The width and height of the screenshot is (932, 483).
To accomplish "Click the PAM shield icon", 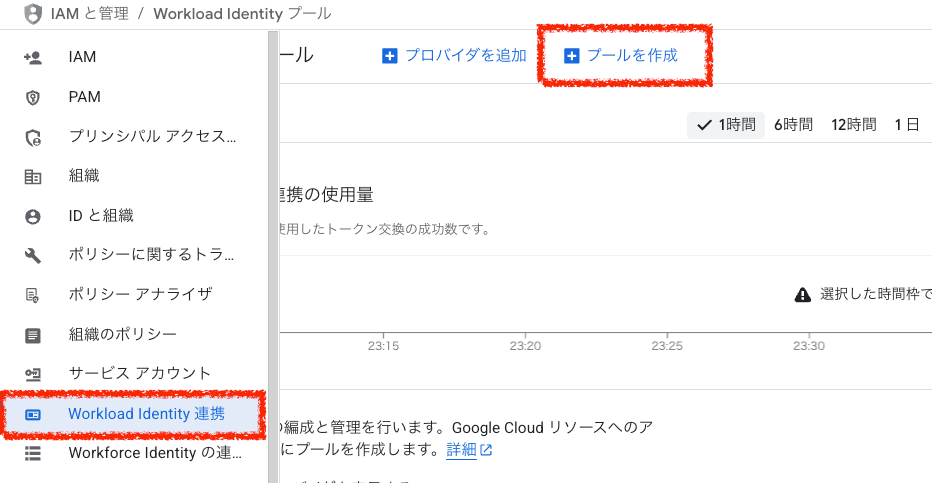I will [x=33, y=97].
